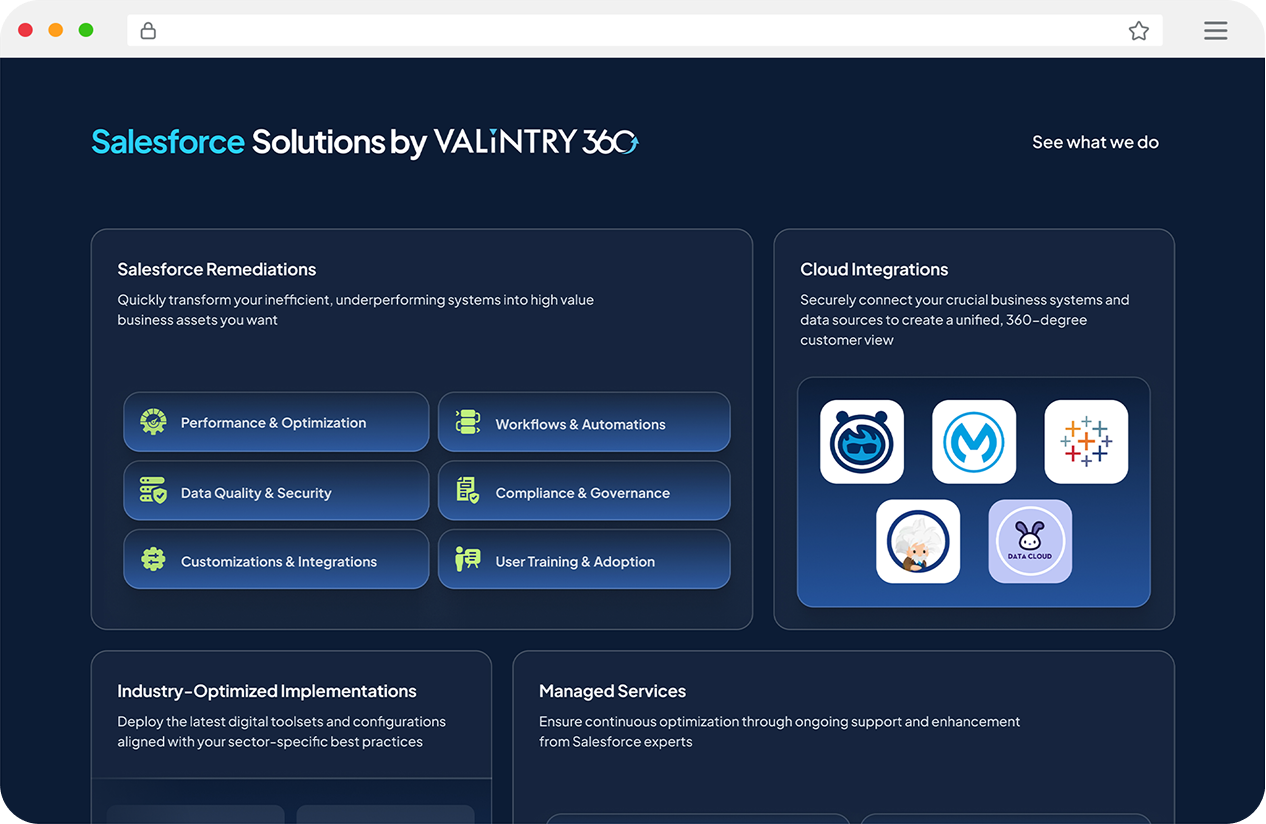
Task: Open the browser hamburger menu
Action: (x=1215, y=31)
